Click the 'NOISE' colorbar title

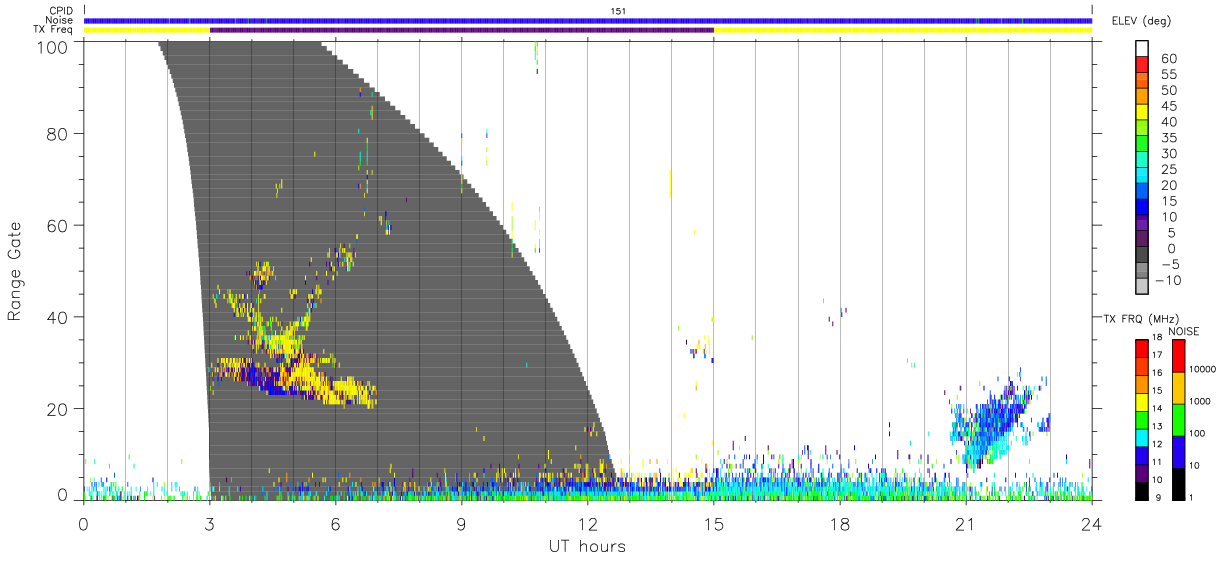click(1184, 331)
